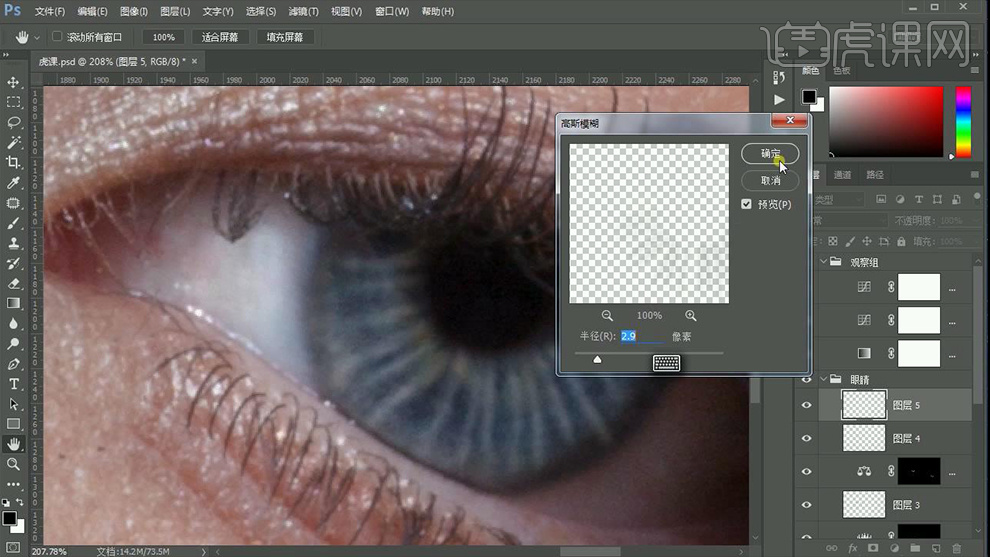990x557 pixels.
Task: Collapse the 眼睛 layer group
Action: pos(824,380)
